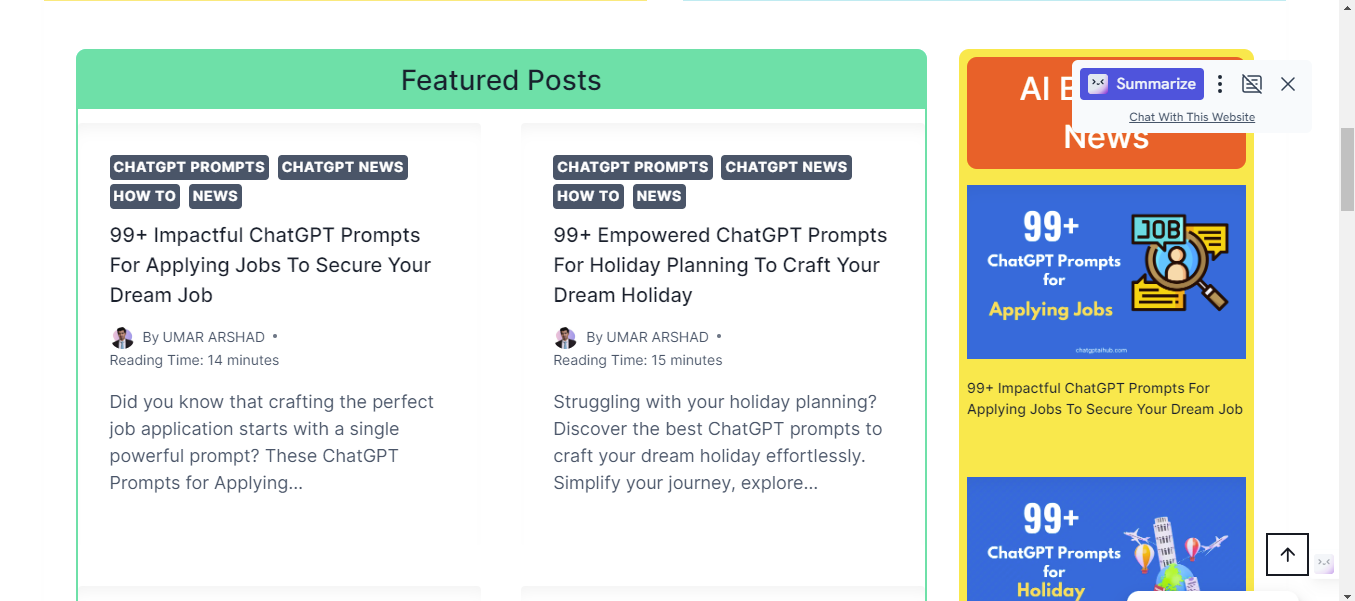Click Umar Arshad's avatar on the jobs article
Screen dimensions: 1355x601
(x=122, y=337)
